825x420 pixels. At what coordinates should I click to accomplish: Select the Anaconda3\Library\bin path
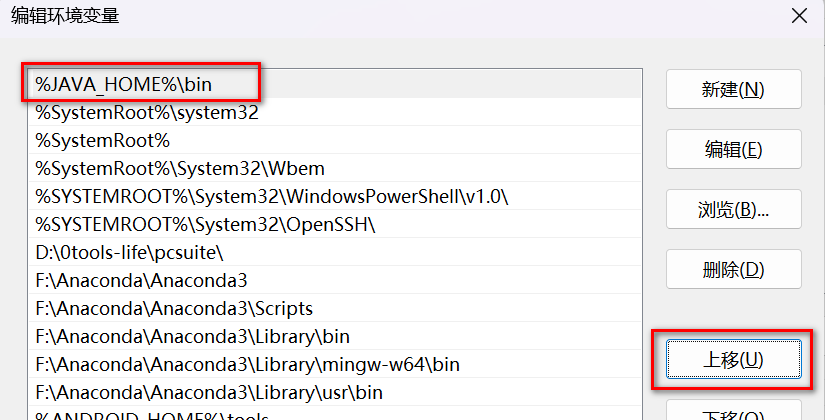335,336
